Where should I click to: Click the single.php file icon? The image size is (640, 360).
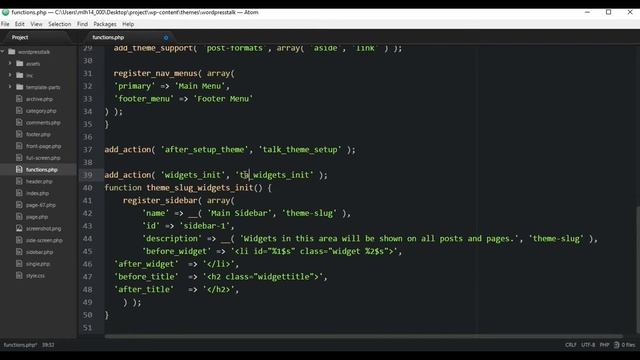(x=19, y=264)
